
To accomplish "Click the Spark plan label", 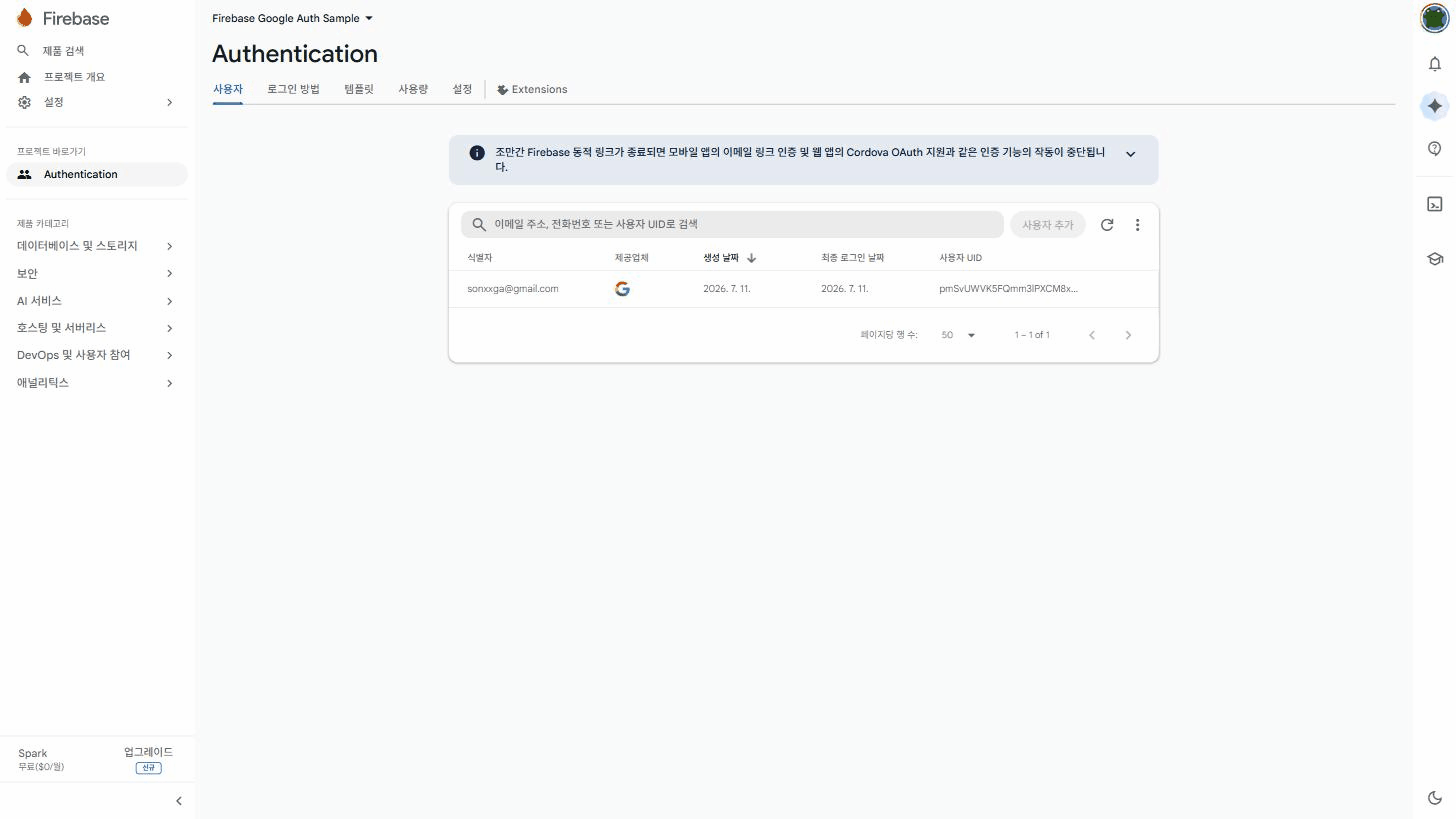I will pos(33,754).
